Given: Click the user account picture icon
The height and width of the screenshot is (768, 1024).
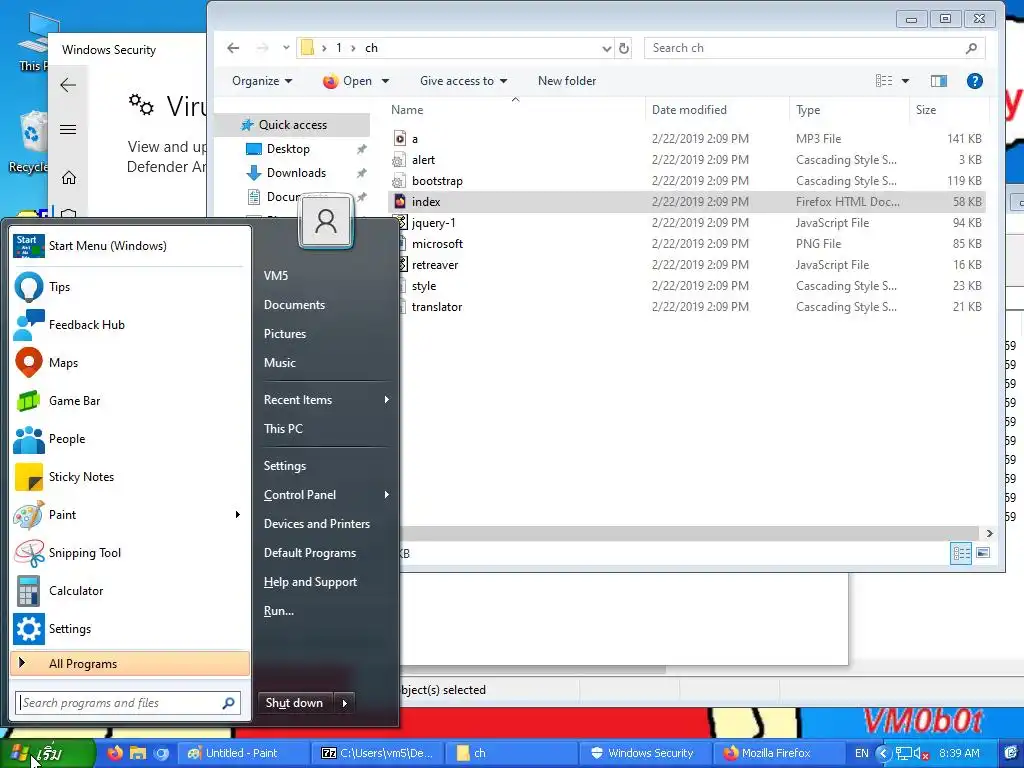Looking at the screenshot, I should pos(326,222).
